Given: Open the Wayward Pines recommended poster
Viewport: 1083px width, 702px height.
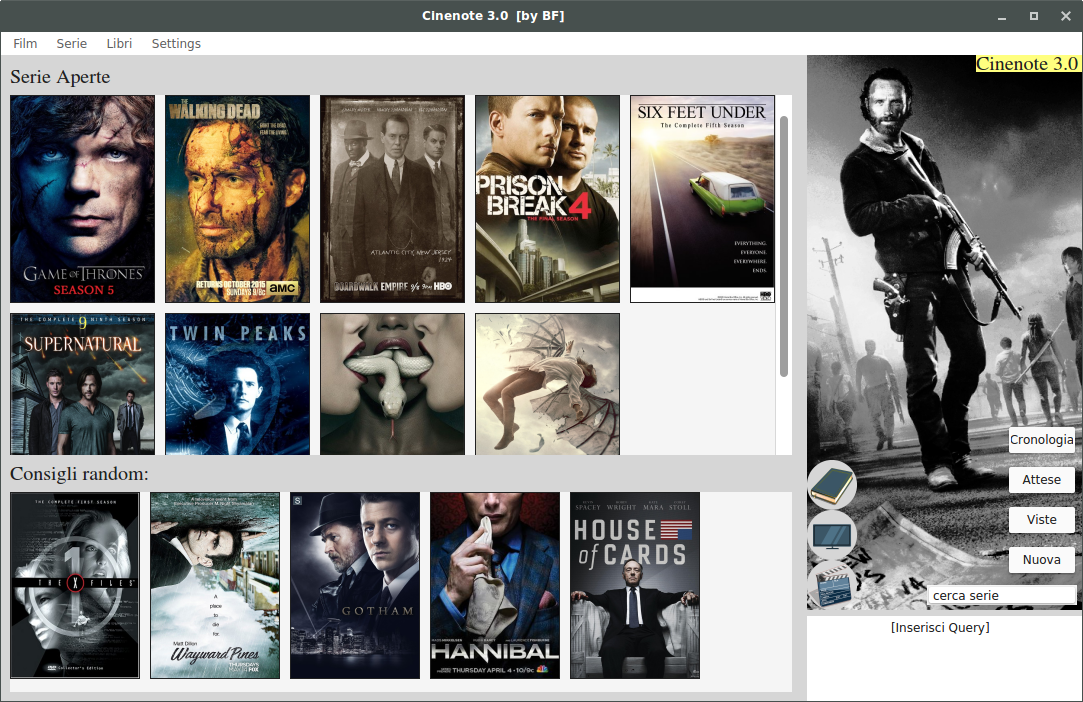Looking at the screenshot, I should [x=215, y=585].
